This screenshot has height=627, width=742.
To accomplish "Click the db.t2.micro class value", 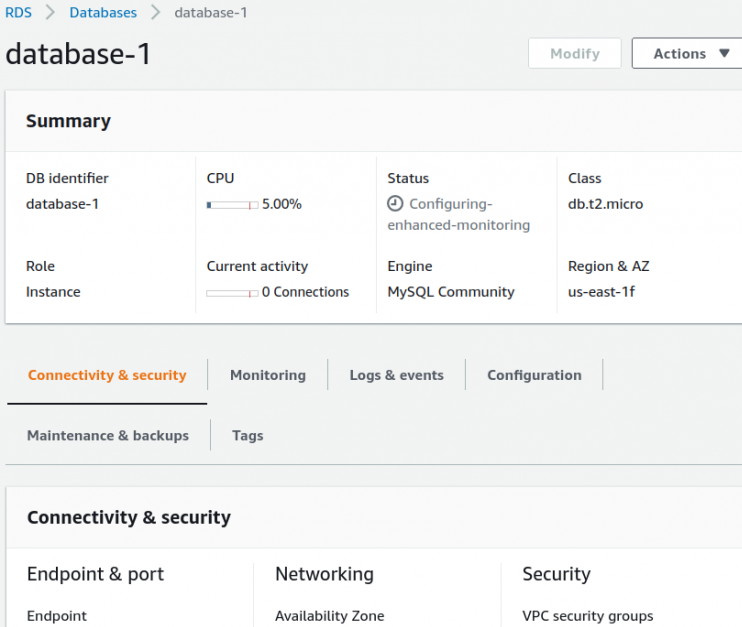I will click(x=605, y=204).
